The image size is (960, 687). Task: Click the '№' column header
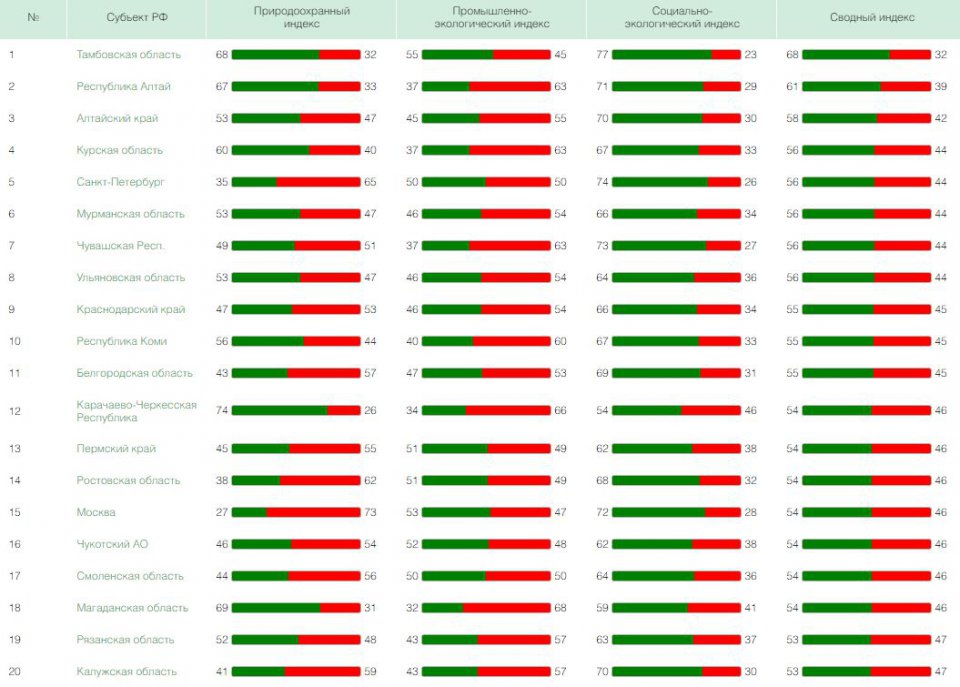[x=34, y=18]
